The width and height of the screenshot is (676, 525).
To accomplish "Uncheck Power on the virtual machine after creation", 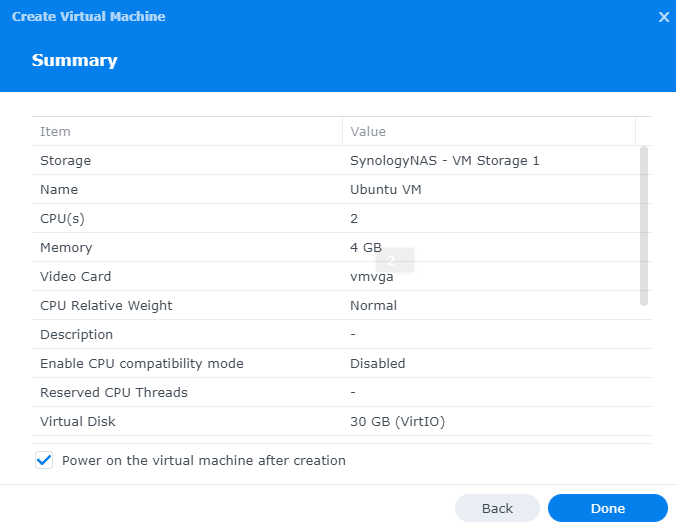I will [44, 460].
